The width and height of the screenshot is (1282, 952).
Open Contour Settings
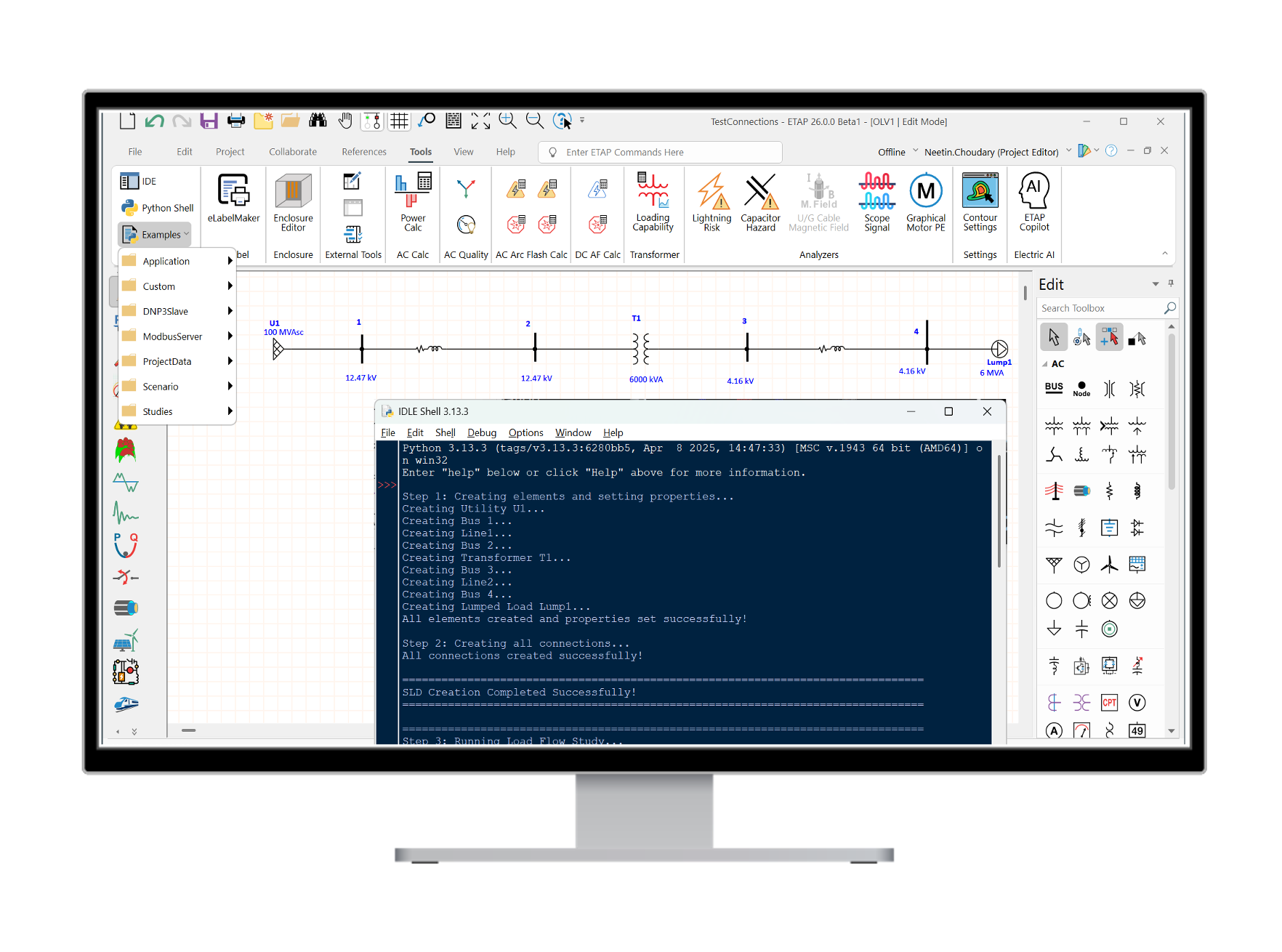[980, 203]
